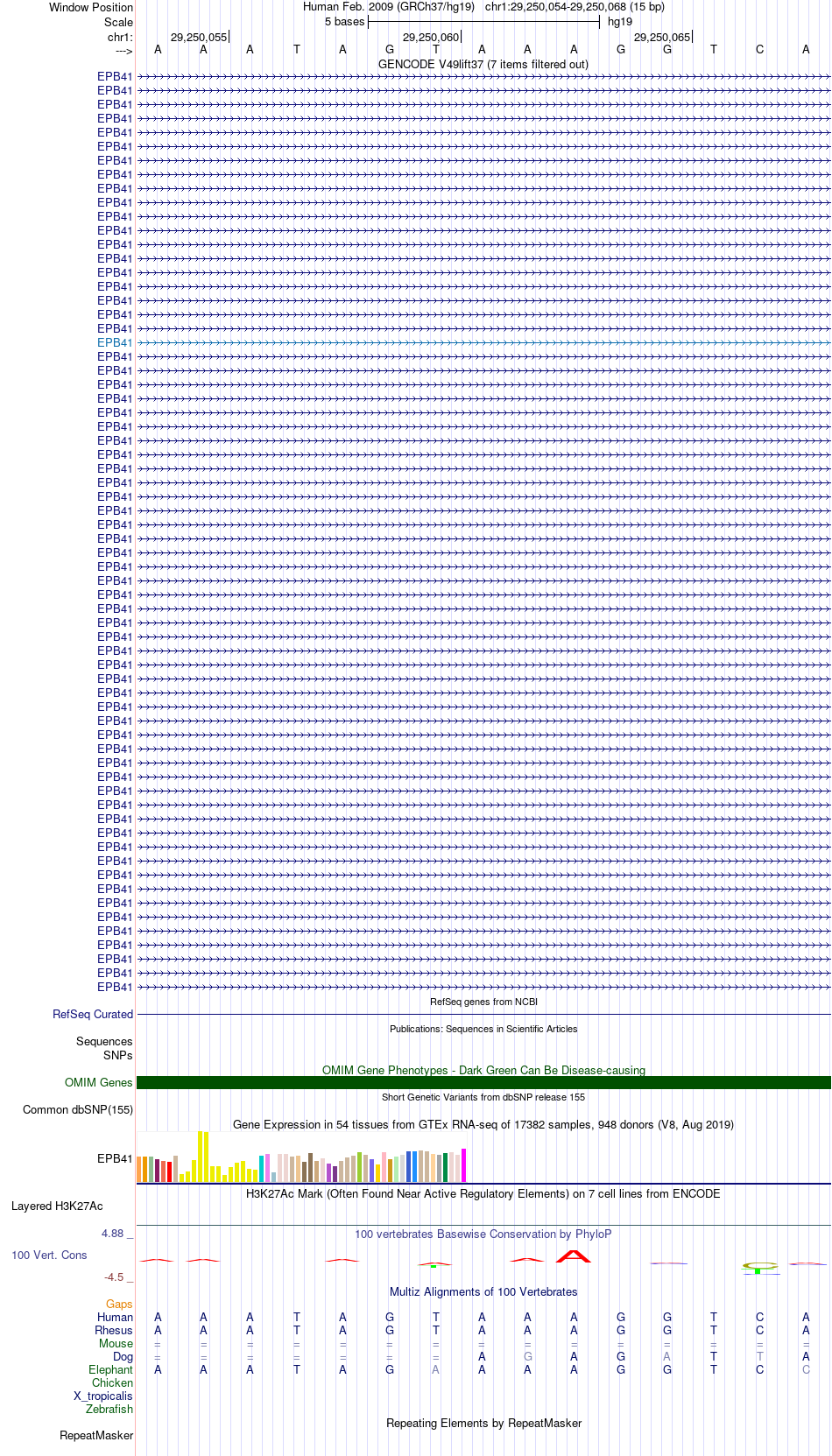This screenshot has height=1456, width=832.
Task: Click the GENCODE V49lift37 track title
Action: (x=483, y=64)
